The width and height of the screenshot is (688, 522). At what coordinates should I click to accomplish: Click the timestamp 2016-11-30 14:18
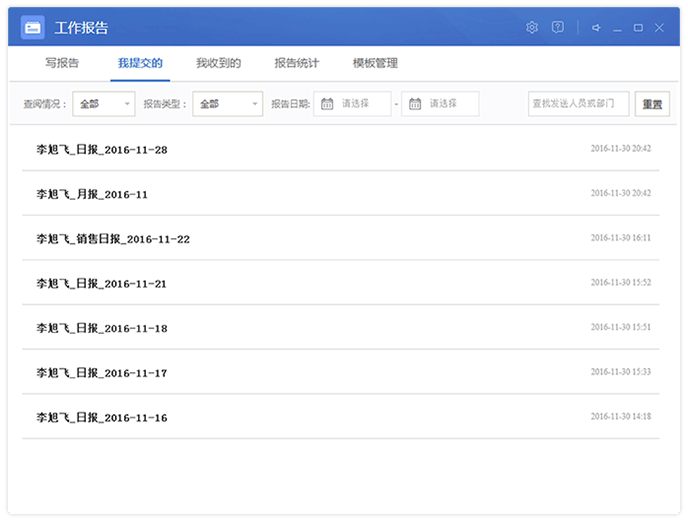point(620,416)
